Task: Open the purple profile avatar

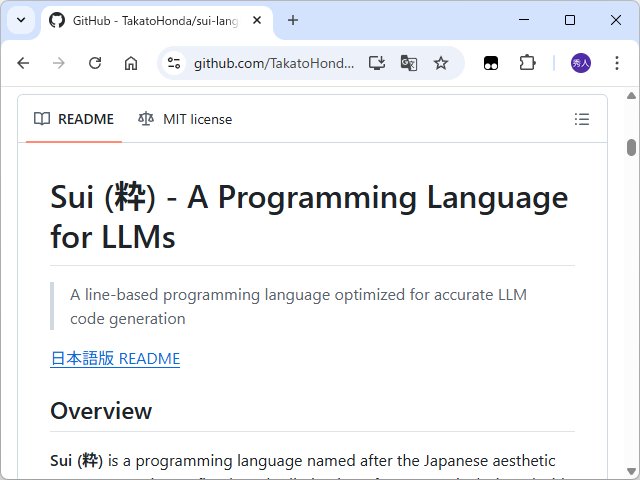Action: point(580,63)
